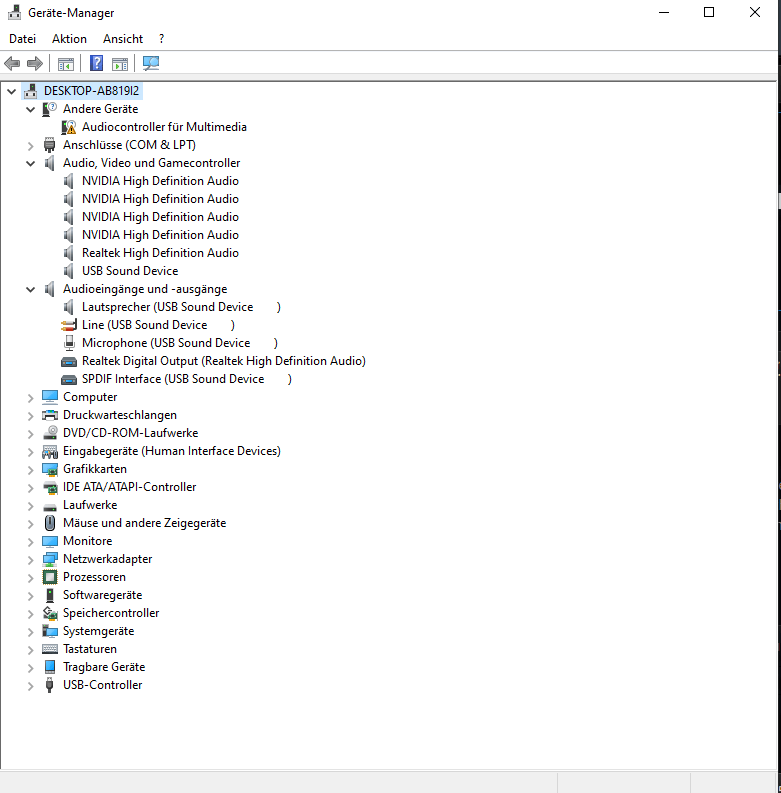Click the Forward arrow toolbar icon
781x793 pixels.
(34, 64)
